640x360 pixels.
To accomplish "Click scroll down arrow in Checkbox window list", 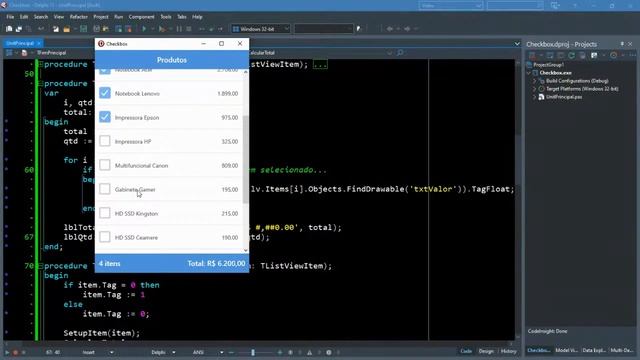I will pyautogui.click(x=245, y=250).
